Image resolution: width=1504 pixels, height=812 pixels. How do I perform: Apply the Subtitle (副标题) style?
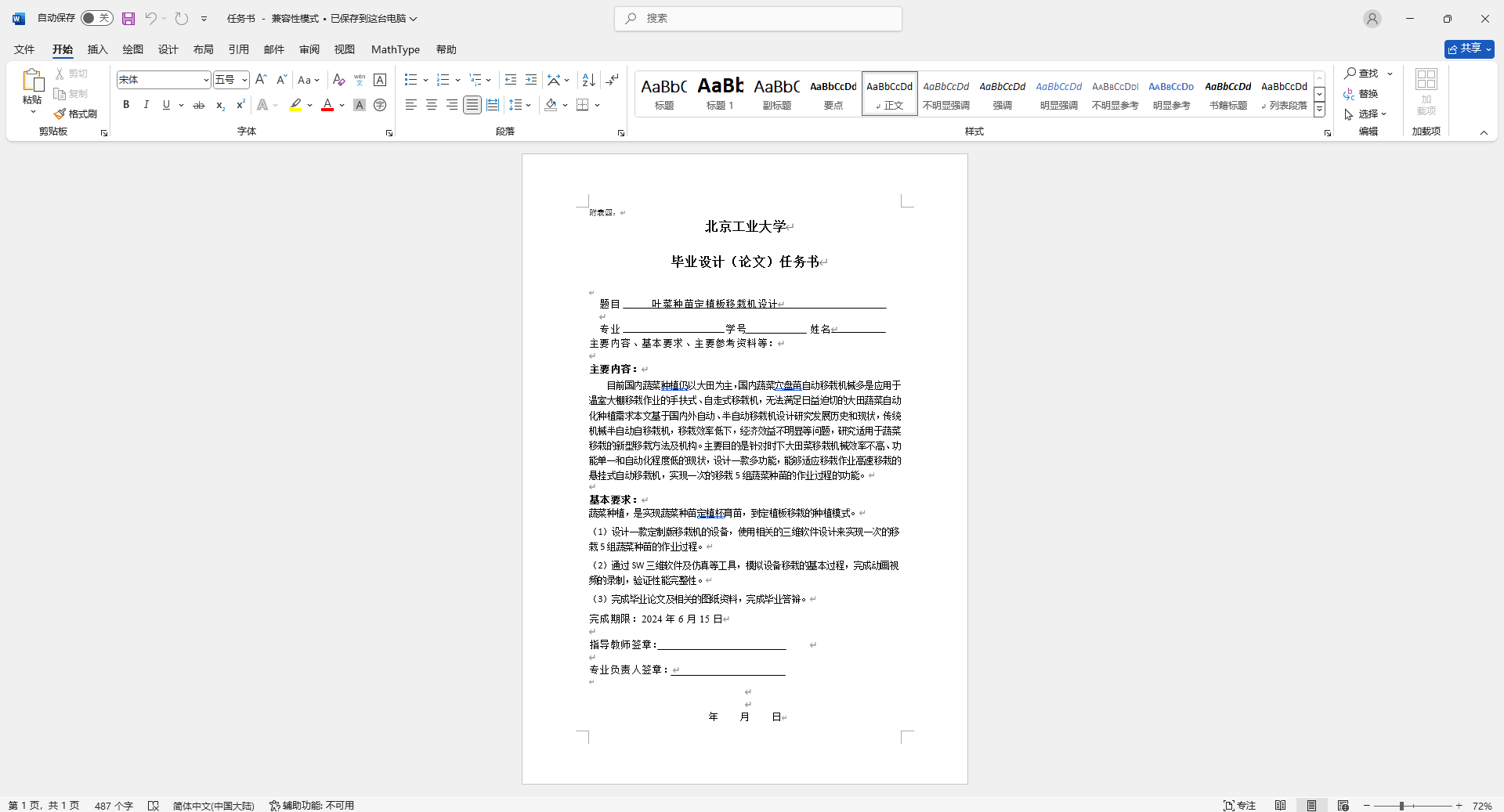(x=776, y=93)
